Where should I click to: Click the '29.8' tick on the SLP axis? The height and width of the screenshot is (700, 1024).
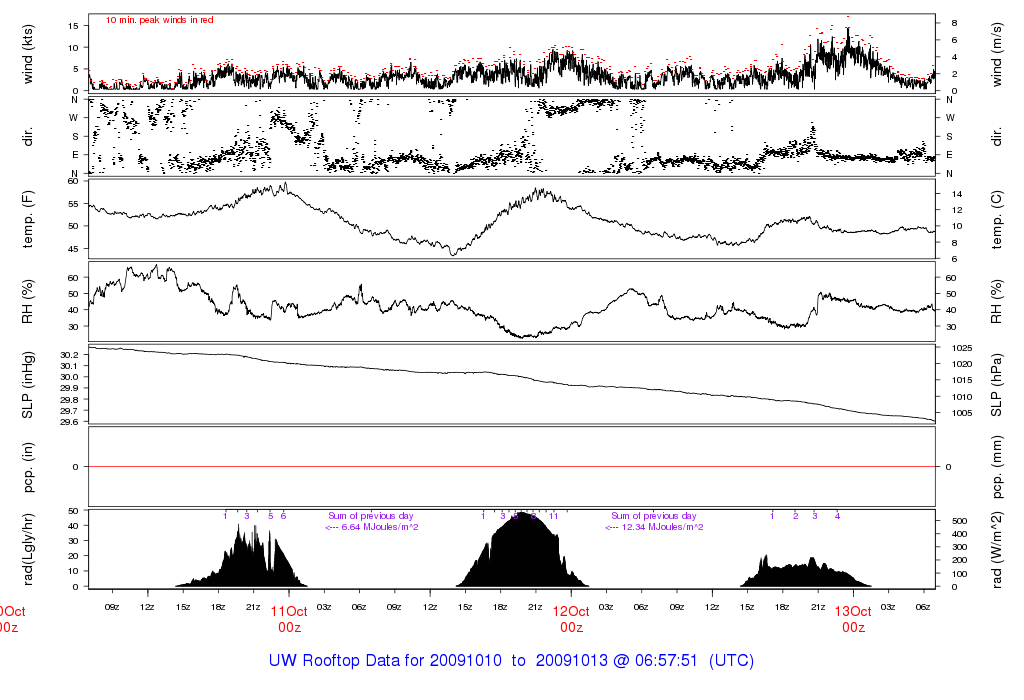point(70,400)
